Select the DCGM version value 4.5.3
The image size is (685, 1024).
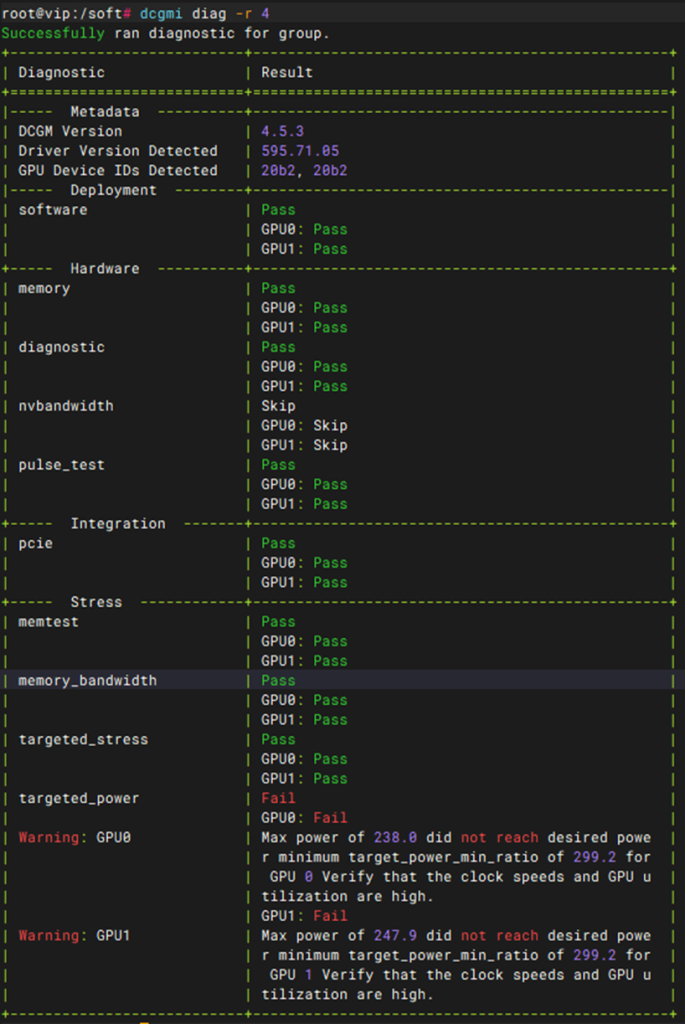tap(283, 131)
